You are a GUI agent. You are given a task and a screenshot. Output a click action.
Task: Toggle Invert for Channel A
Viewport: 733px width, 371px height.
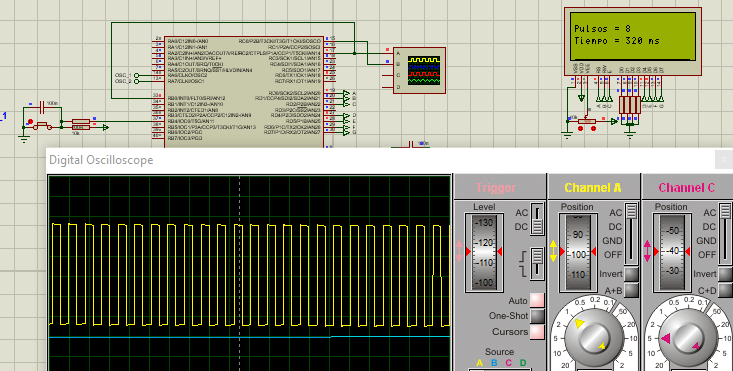coord(632,274)
